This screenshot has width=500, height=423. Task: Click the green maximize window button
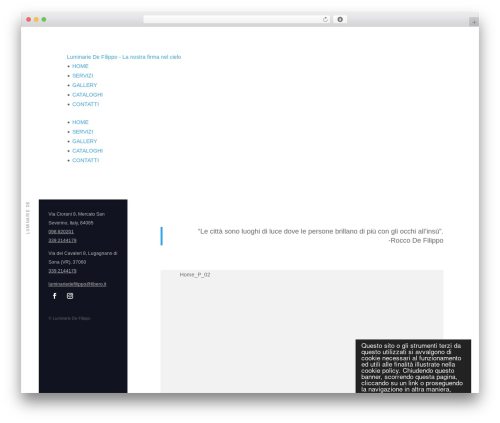point(44,19)
